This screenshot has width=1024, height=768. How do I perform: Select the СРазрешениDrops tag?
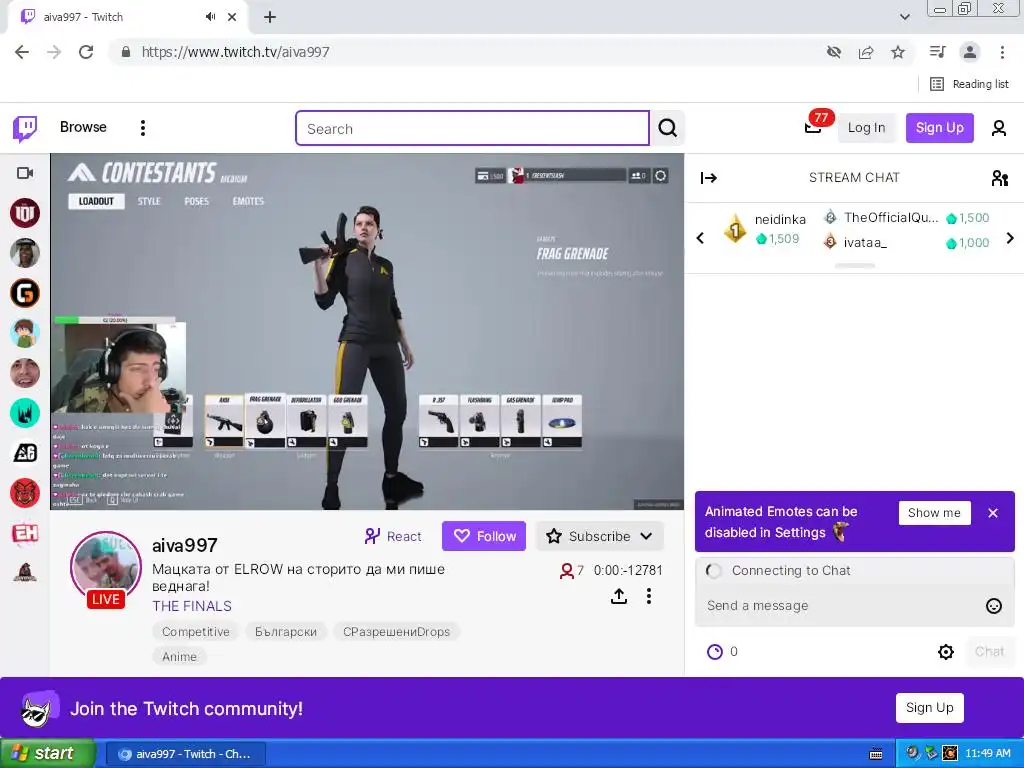[396, 632]
